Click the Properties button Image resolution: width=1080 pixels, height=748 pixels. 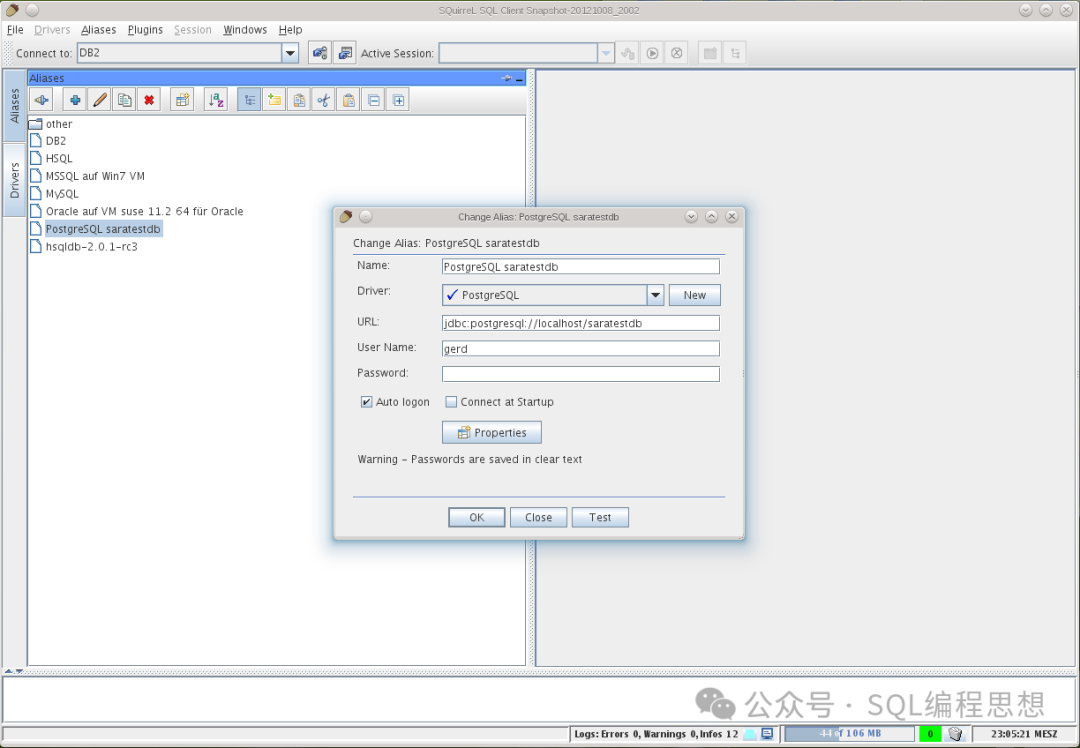point(492,433)
